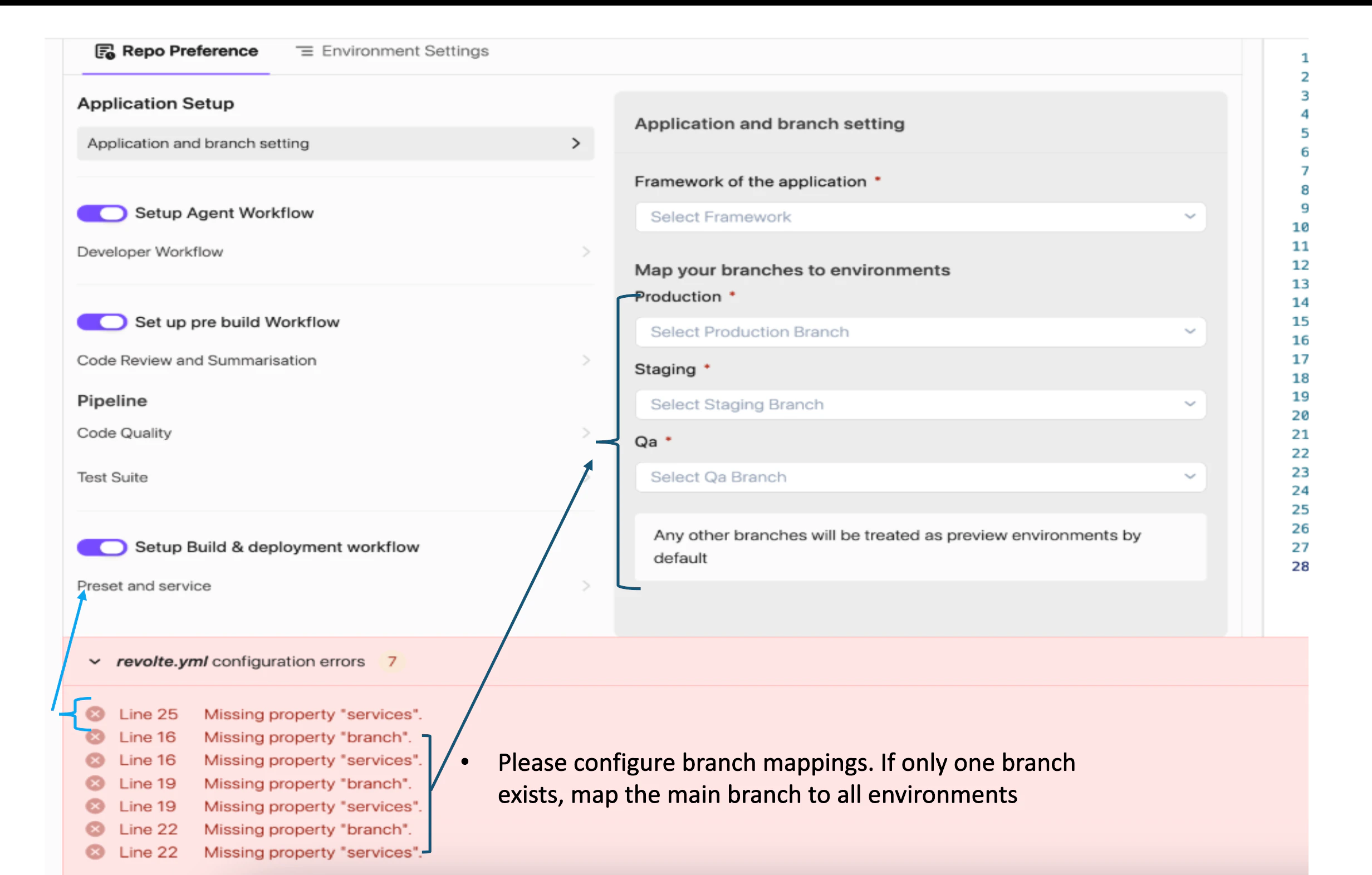The width and height of the screenshot is (1372, 875).
Task: Click Line 19 of missing services error
Action: 148,806
